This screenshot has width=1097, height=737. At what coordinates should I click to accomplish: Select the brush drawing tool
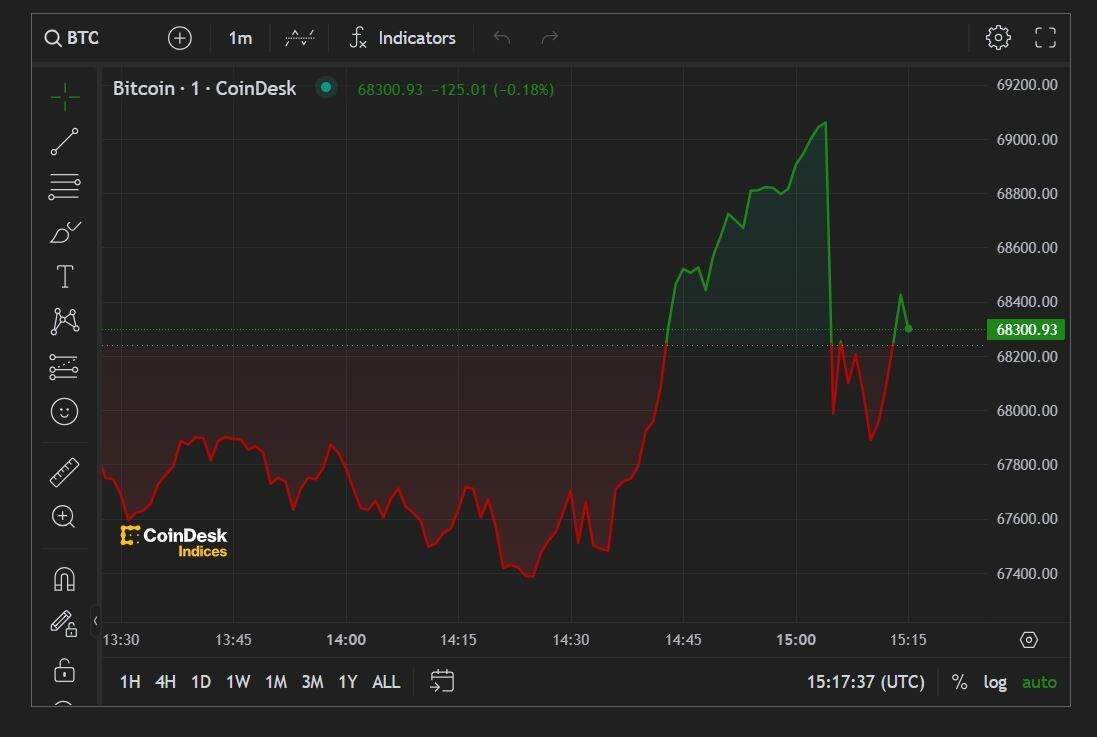point(65,232)
